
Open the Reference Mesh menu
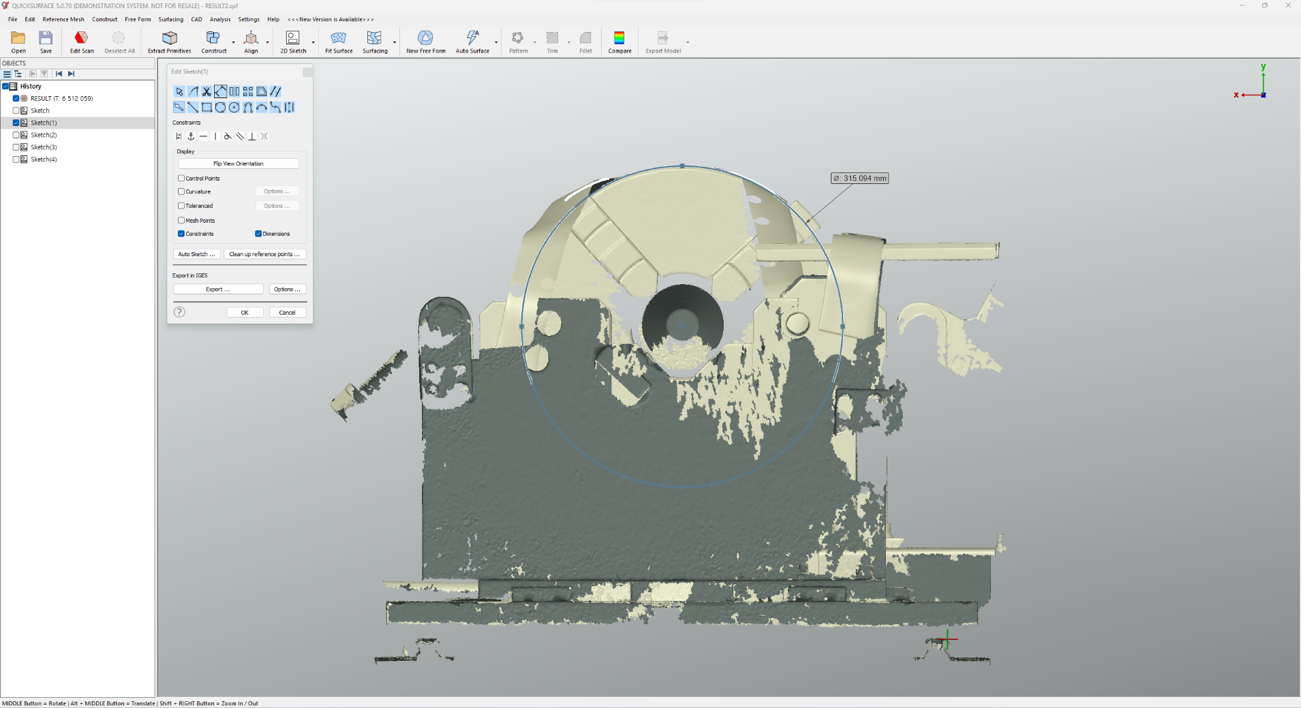coord(63,19)
